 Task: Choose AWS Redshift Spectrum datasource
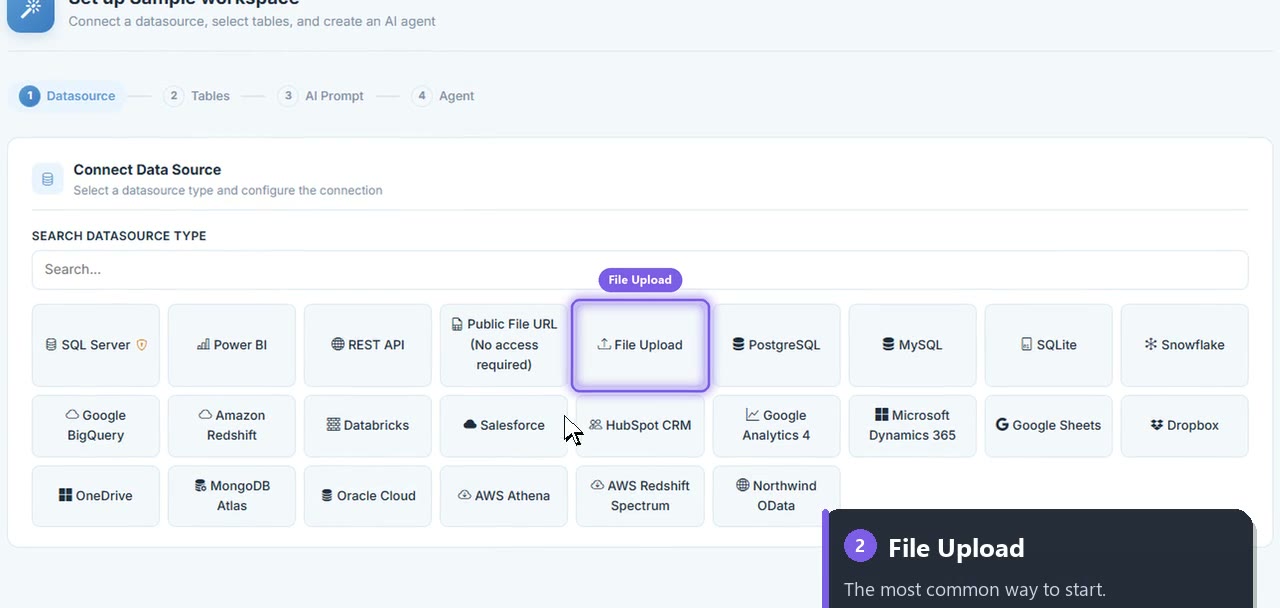(640, 495)
